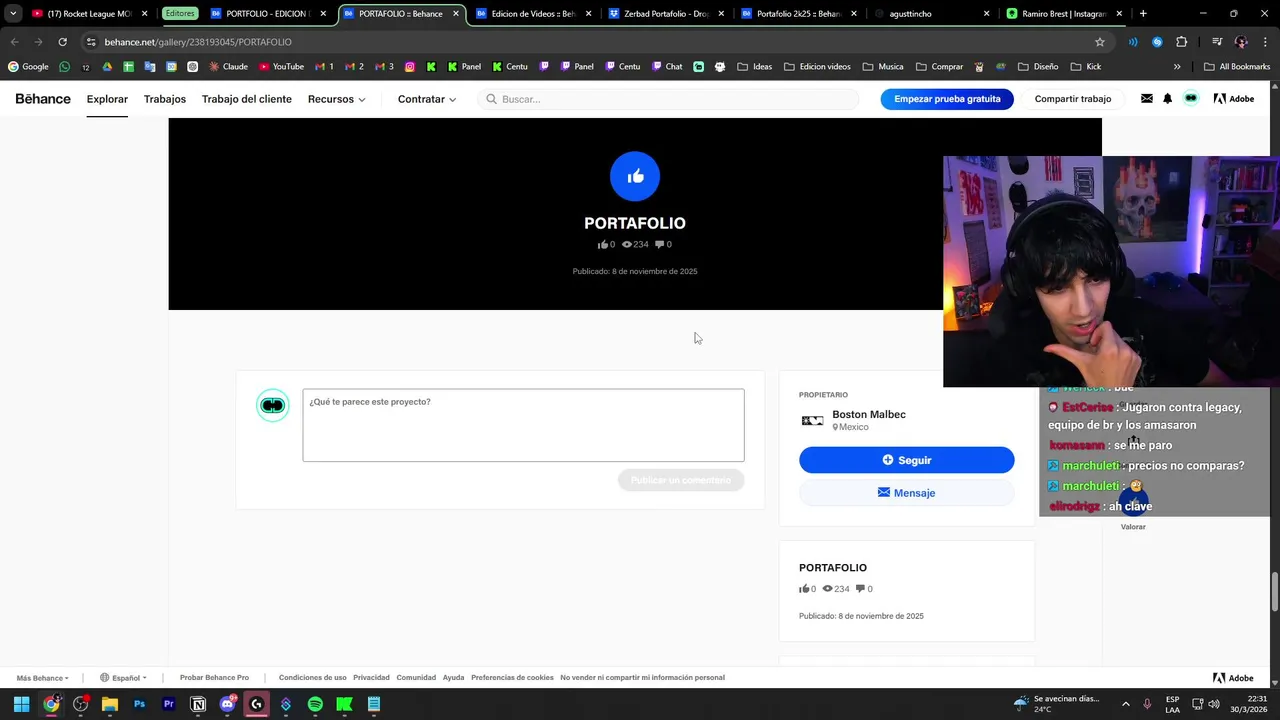
Task: Click the page vertical scrollbar thumb
Action: pos(1274,590)
